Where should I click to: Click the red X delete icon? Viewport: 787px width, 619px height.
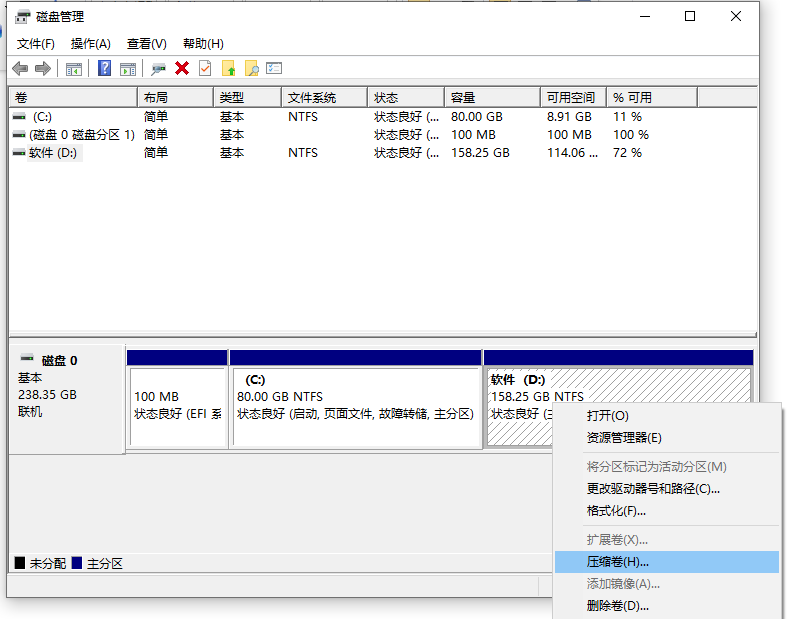pyautogui.click(x=182, y=68)
